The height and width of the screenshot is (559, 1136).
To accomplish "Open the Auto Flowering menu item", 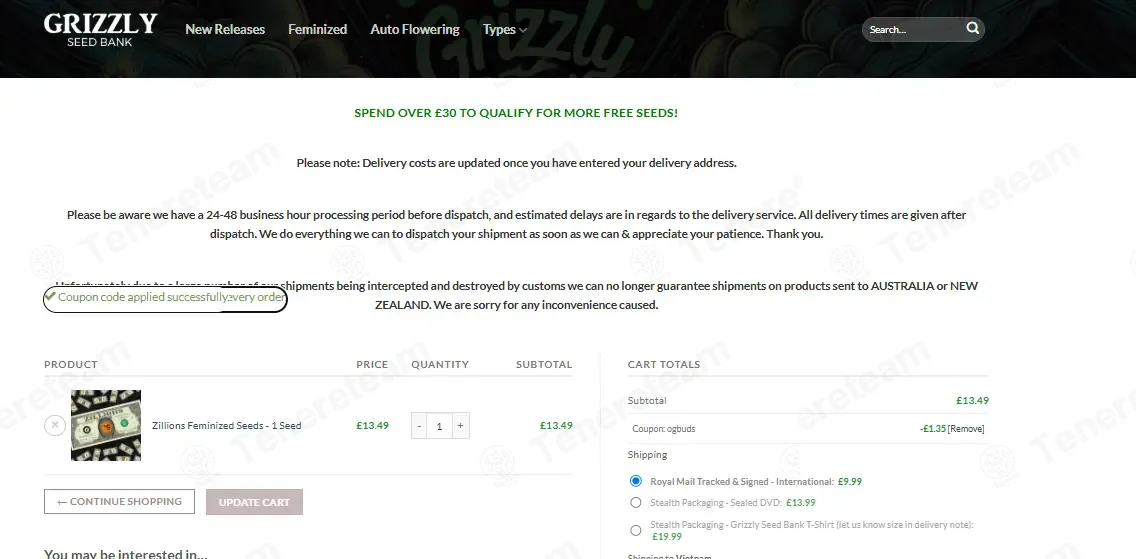I will [414, 30].
